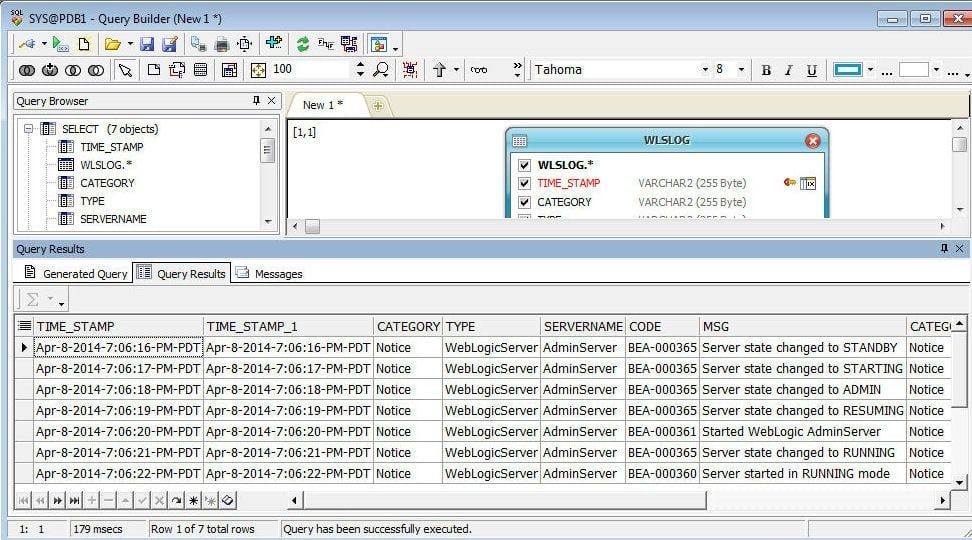Click the fit-to-window zoom icon beside 100
The height and width of the screenshot is (540, 972).
coord(258,70)
